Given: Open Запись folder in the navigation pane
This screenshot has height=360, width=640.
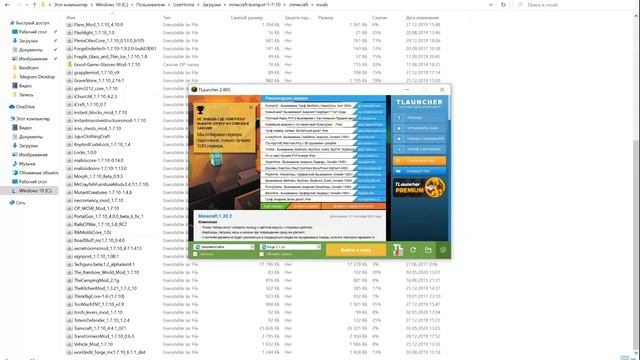Looking at the screenshot, I should point(26,95).
